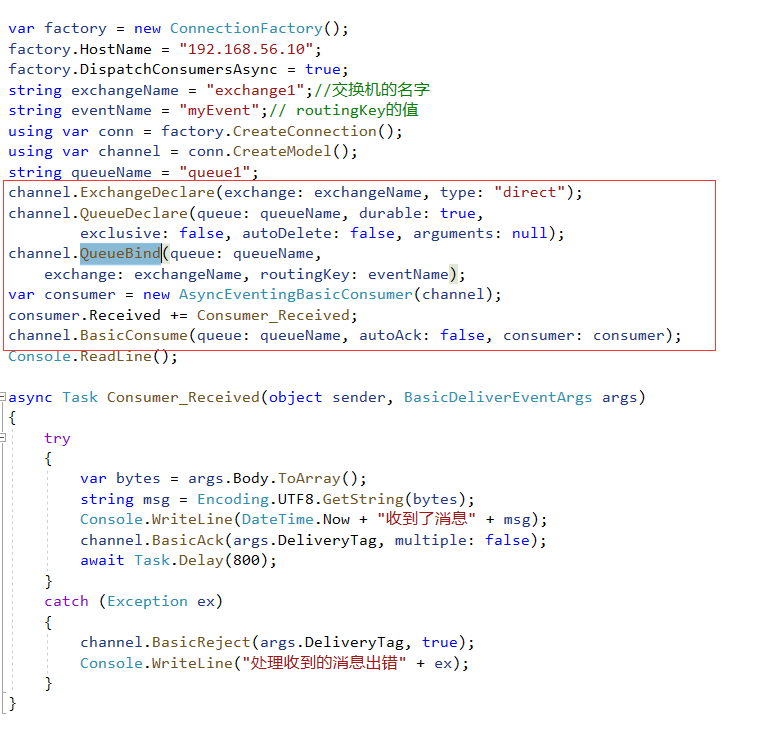Click the DateTime type name

(277, 519)
